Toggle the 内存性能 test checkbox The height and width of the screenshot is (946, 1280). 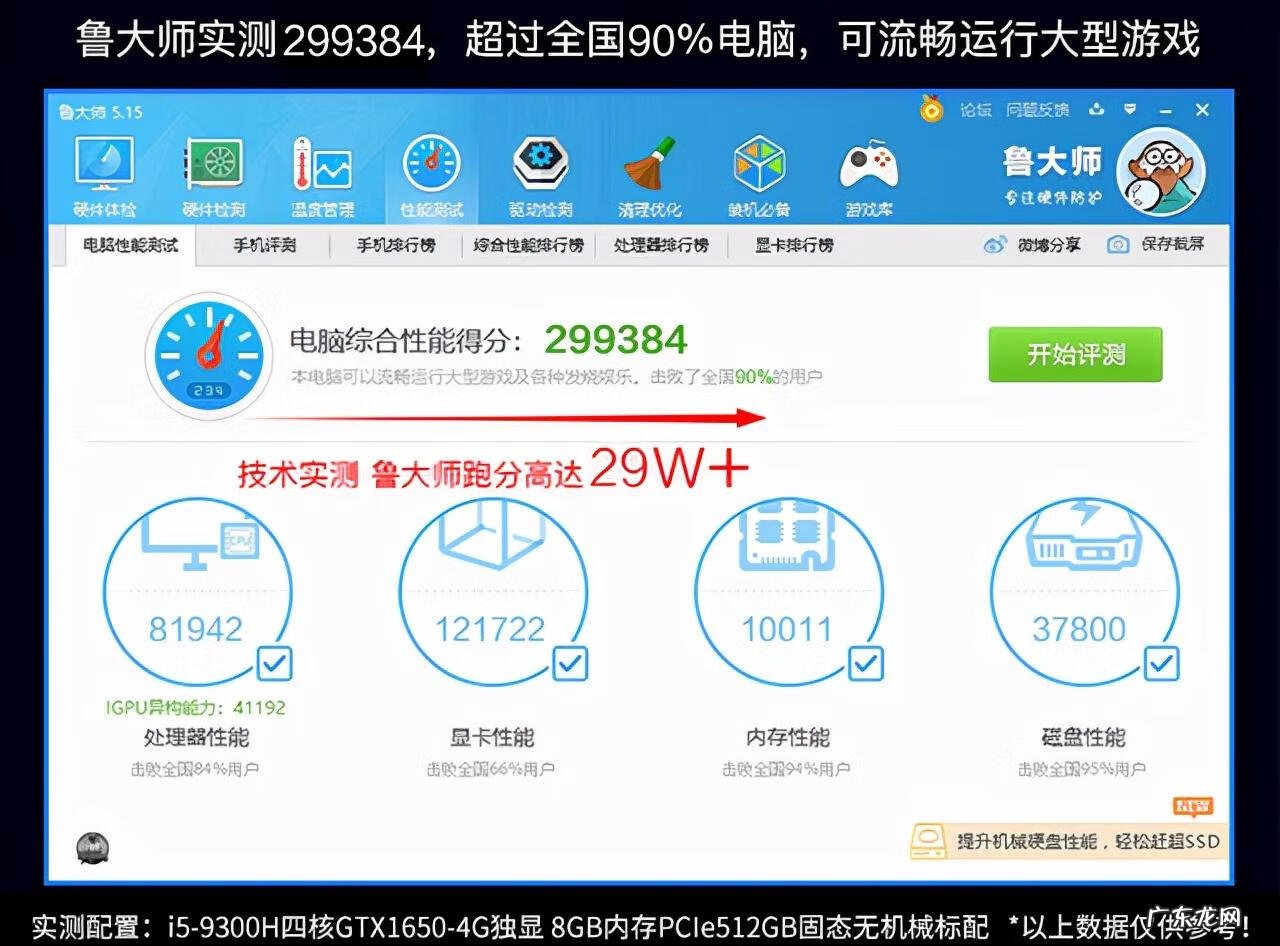pyautogui.click(x=866, y=662)
